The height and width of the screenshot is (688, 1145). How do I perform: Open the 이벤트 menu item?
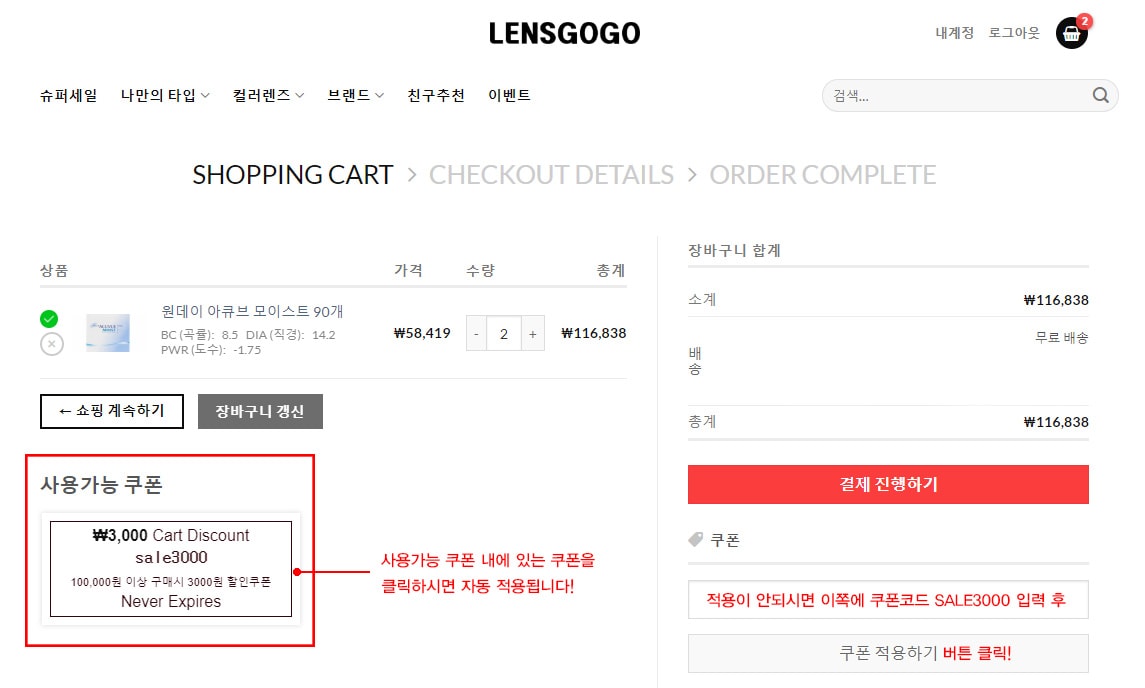pyautogui.click(x=509, y=96)
